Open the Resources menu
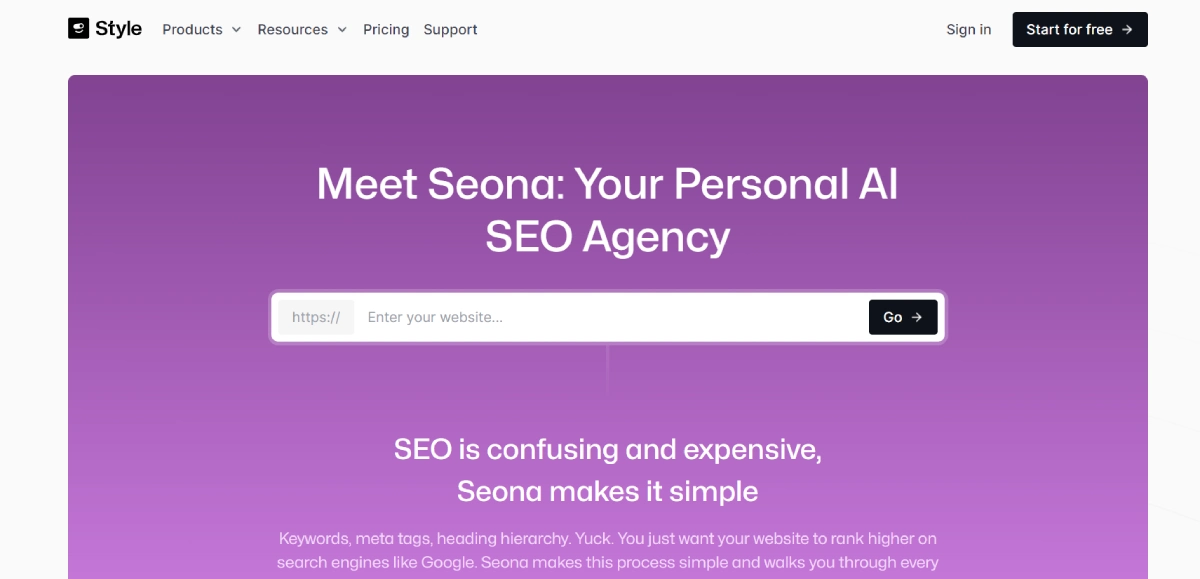This screenshot has width=1200, height=579. (292, 30)
